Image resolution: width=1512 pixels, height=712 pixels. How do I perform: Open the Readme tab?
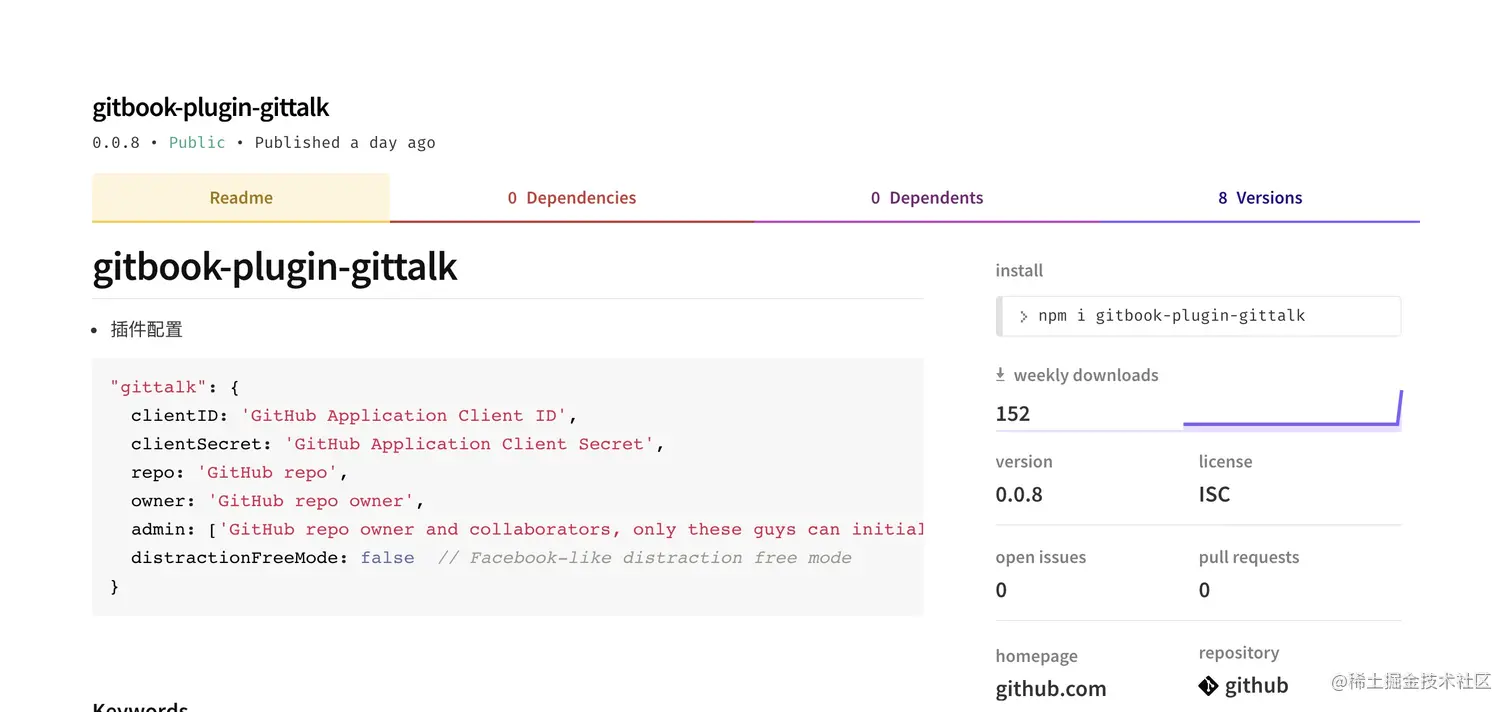coord(241,198)
